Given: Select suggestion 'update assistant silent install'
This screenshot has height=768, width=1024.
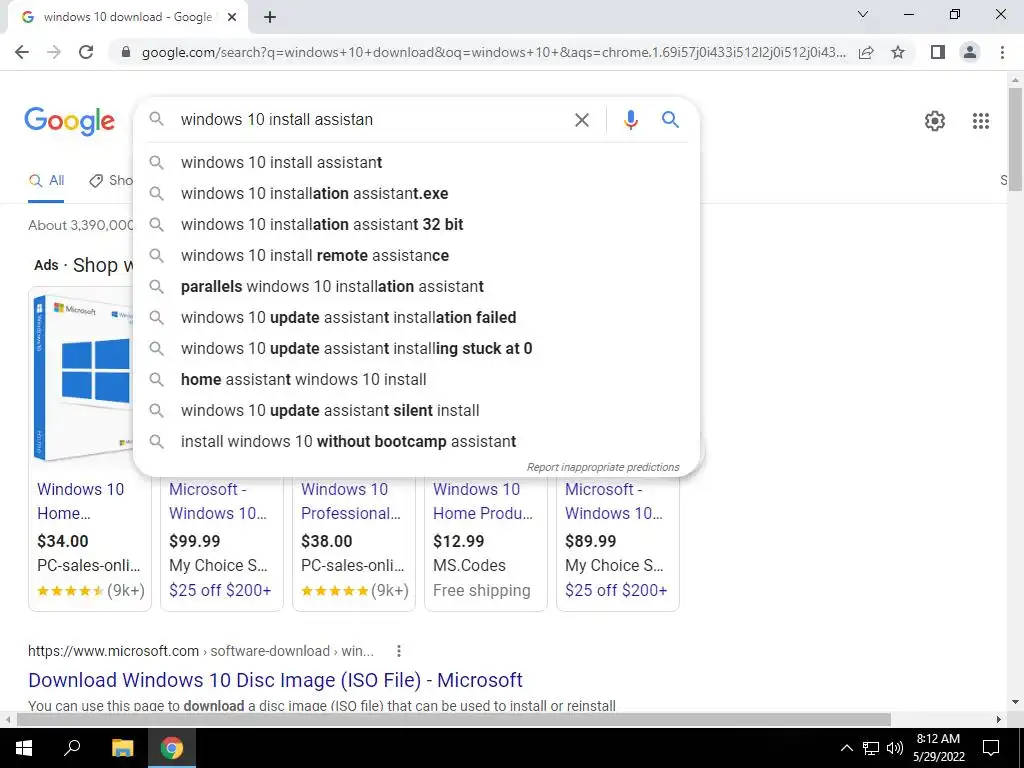Looking at the screenshot, I should pyautogui.click(x=416, y=411).
